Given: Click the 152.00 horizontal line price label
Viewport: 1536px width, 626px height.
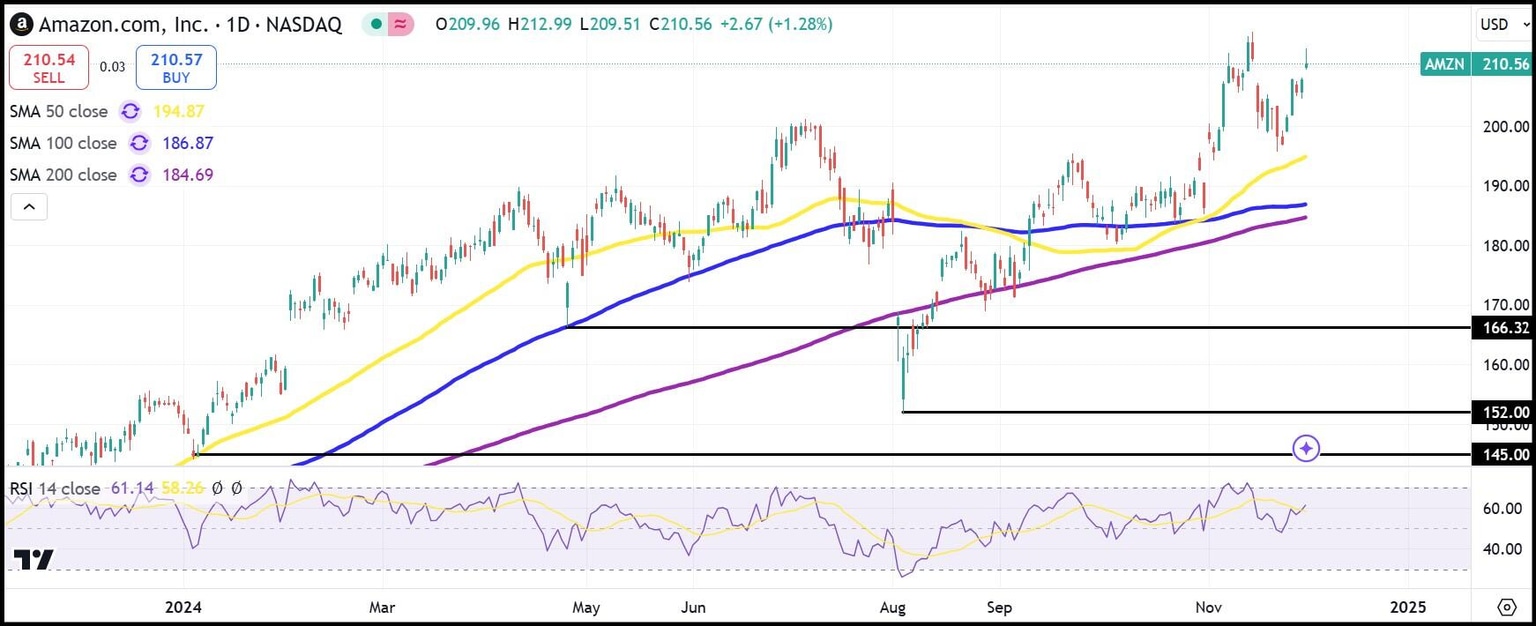Looking at the screenshot, I should point(1501,412).
